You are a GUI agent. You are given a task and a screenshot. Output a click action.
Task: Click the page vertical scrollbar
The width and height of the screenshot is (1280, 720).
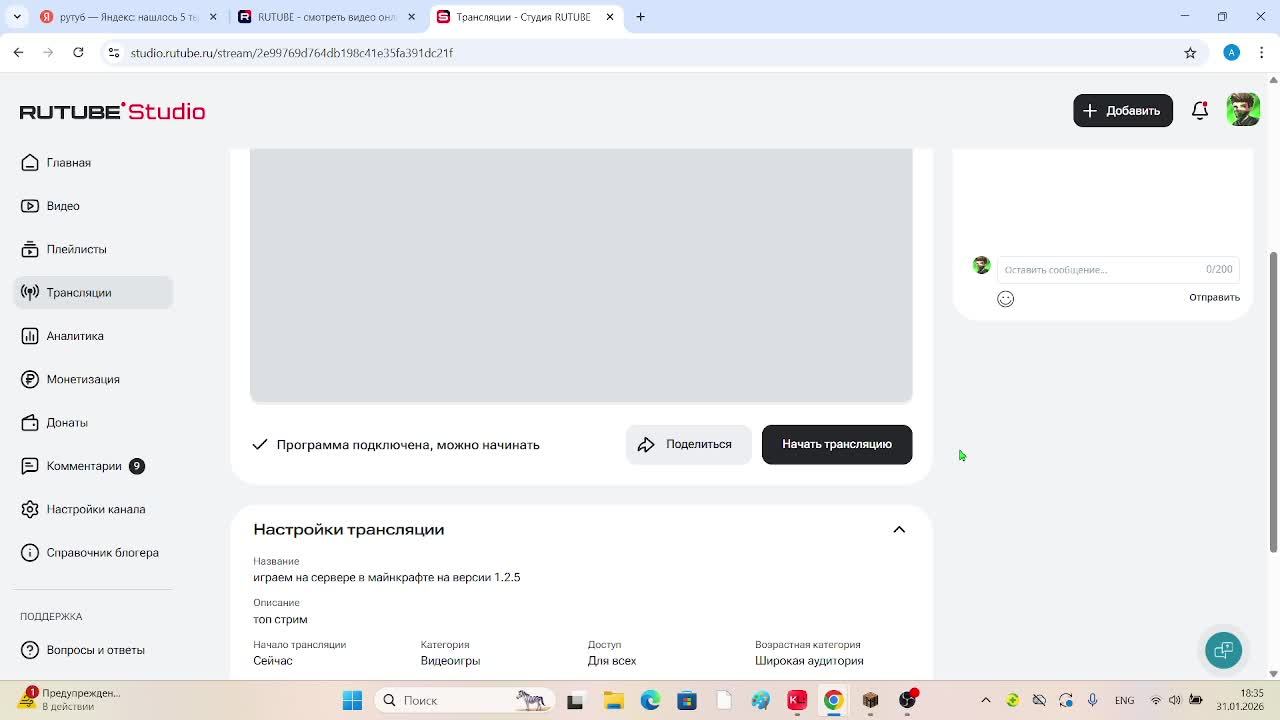coord(1273,400)
